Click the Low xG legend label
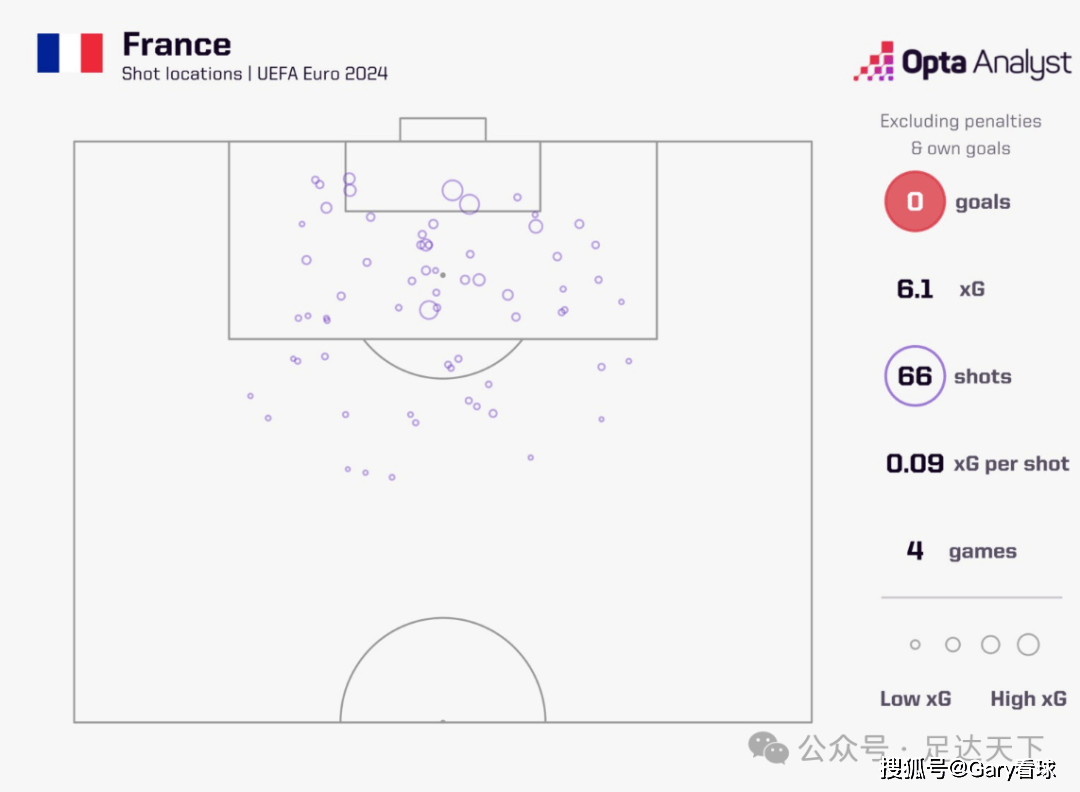The height and width of the screenshot is (792, 1080). [x=915, y=699]
